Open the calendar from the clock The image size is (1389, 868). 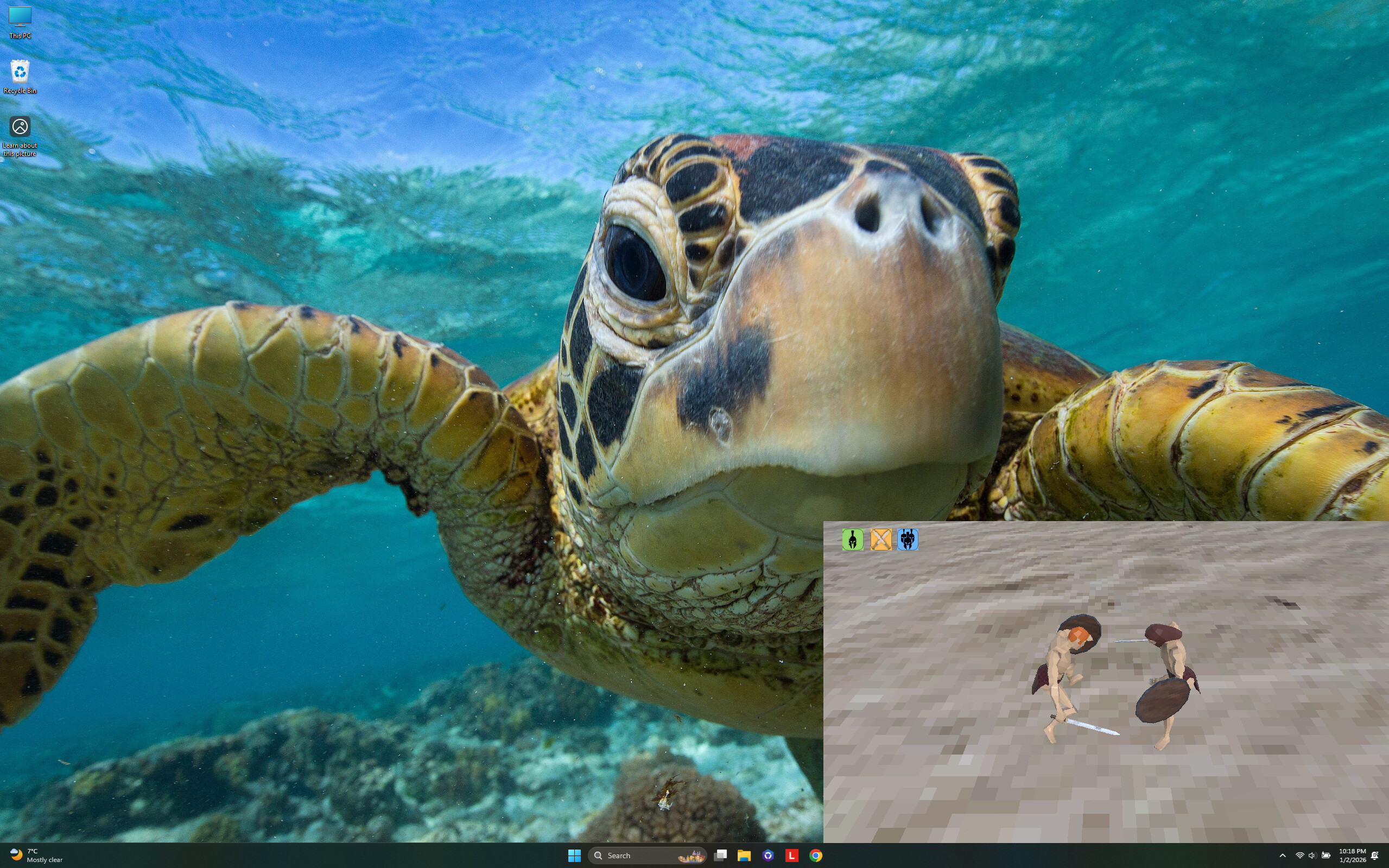[x=1352, y=856]
